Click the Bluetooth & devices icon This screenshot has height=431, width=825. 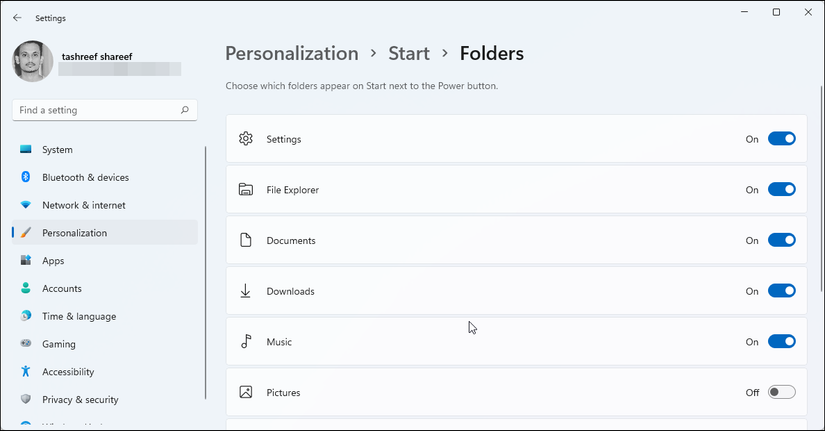[x=26, y=177]
